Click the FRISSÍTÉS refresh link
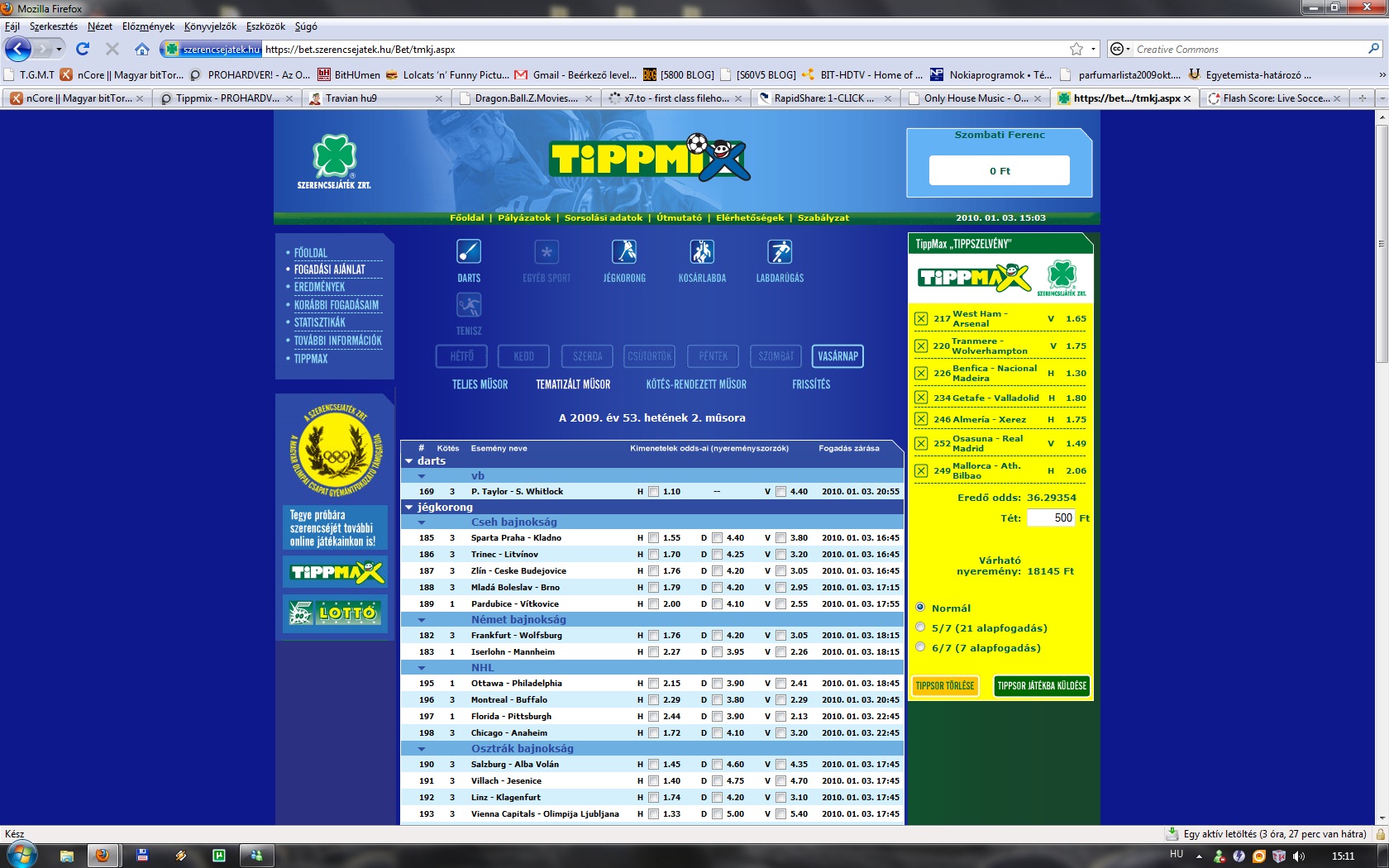 point(811,384)
